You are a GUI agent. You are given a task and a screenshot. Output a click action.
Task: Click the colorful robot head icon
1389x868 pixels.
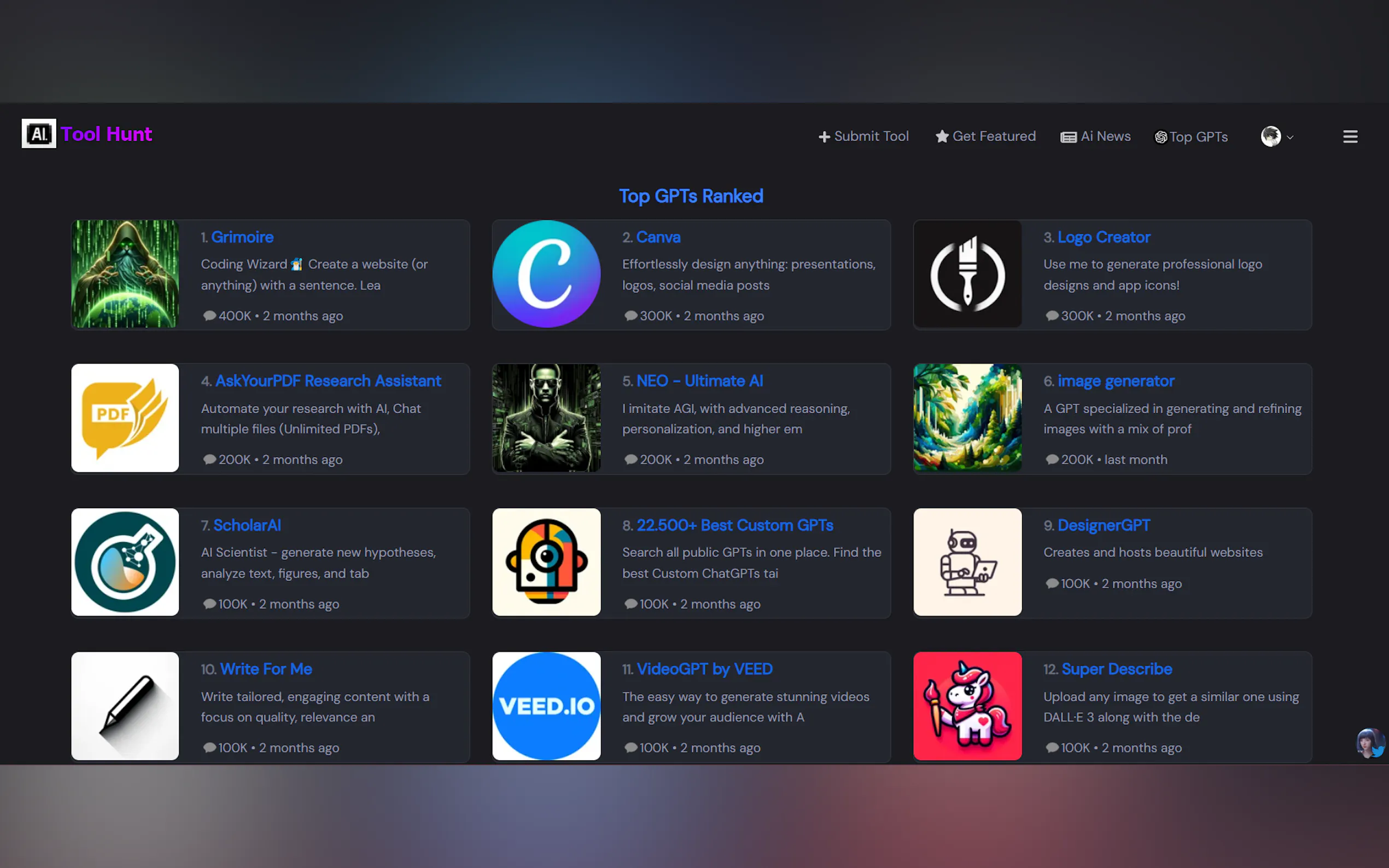tap(547, 562)
